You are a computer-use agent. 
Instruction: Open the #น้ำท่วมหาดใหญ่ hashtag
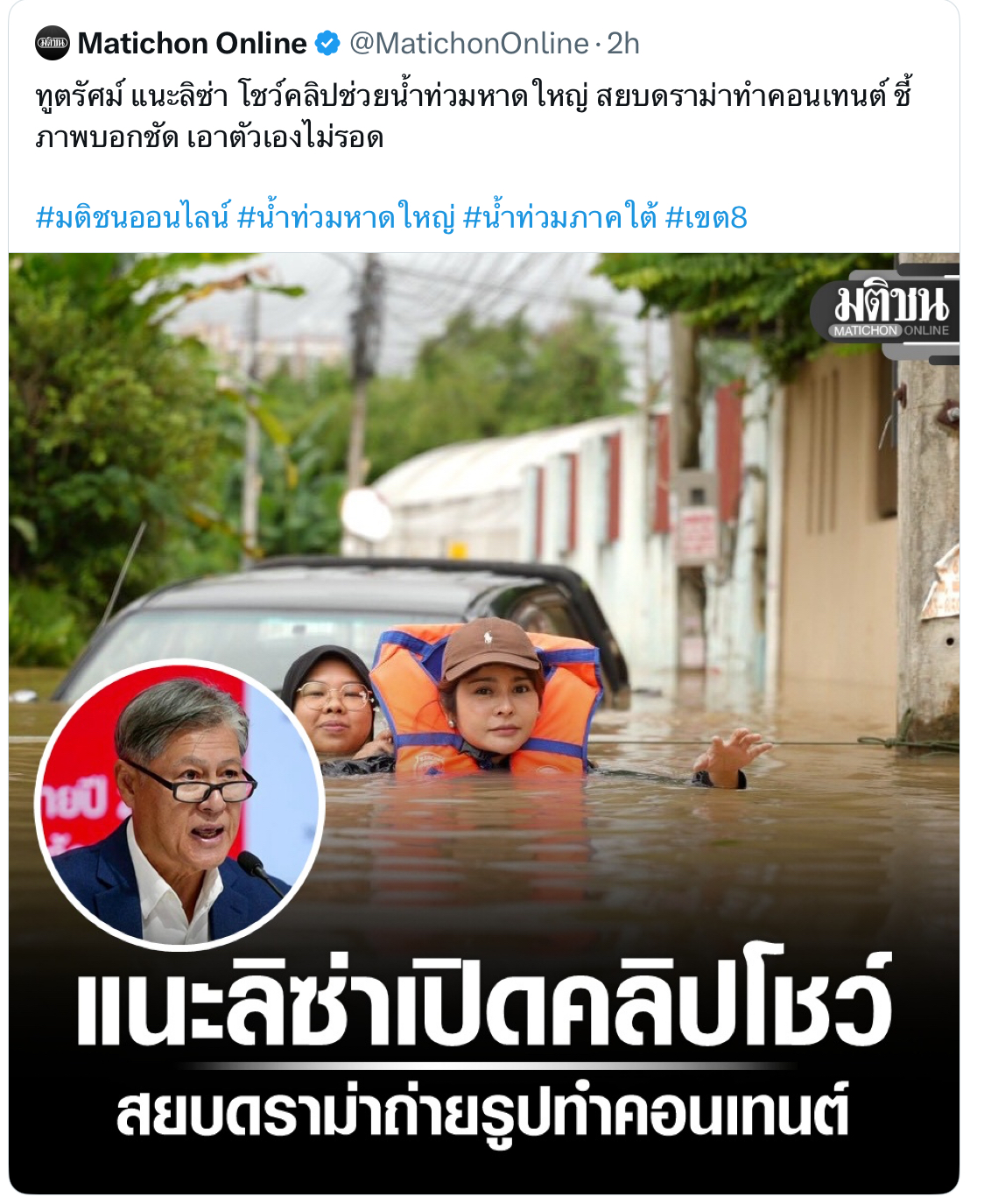(347, 216)
